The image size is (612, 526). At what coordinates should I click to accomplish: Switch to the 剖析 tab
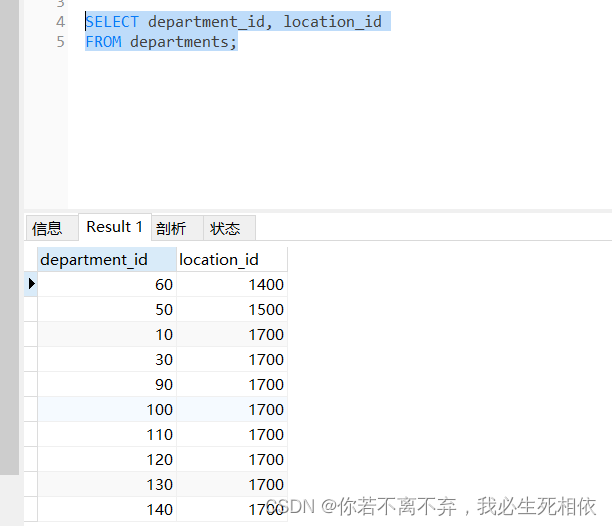coord(177,228)
